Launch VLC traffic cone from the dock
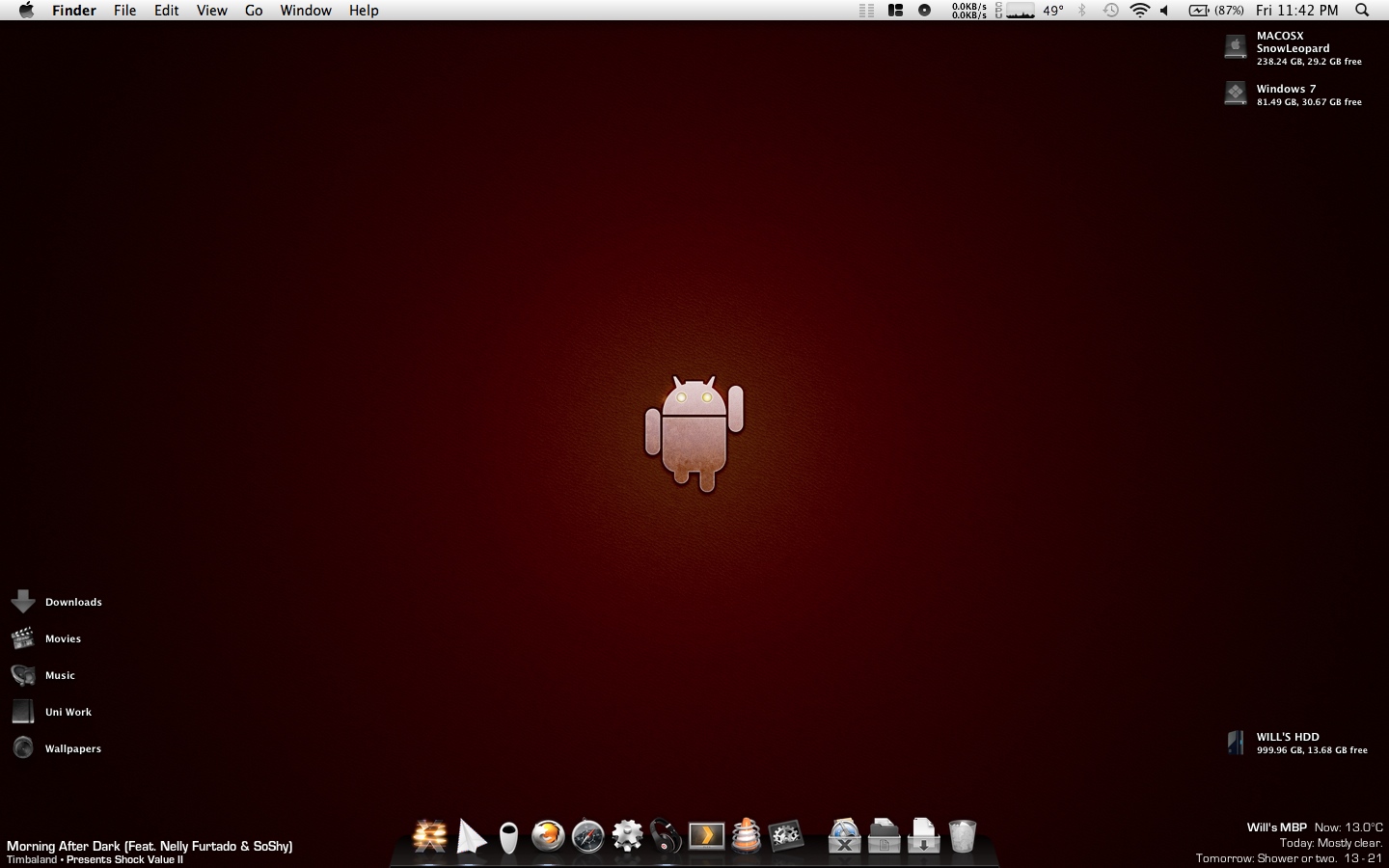Screen dimensions: 1389x868 [x=746, y=835]
